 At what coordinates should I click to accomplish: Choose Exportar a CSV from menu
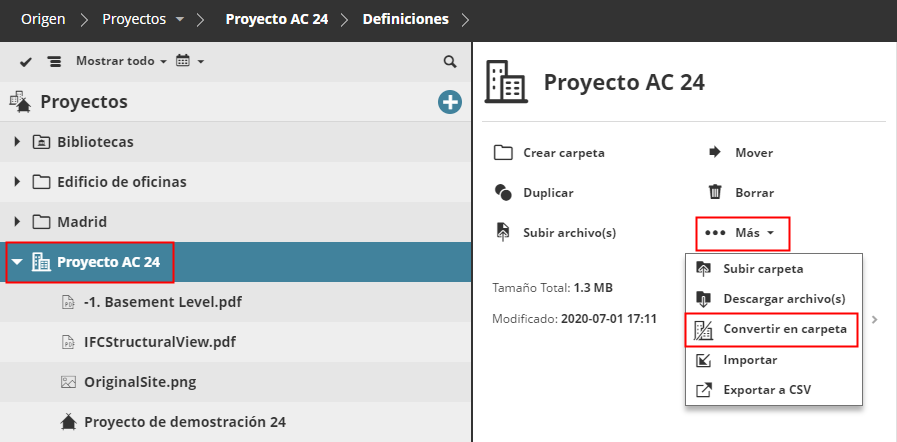768,389
